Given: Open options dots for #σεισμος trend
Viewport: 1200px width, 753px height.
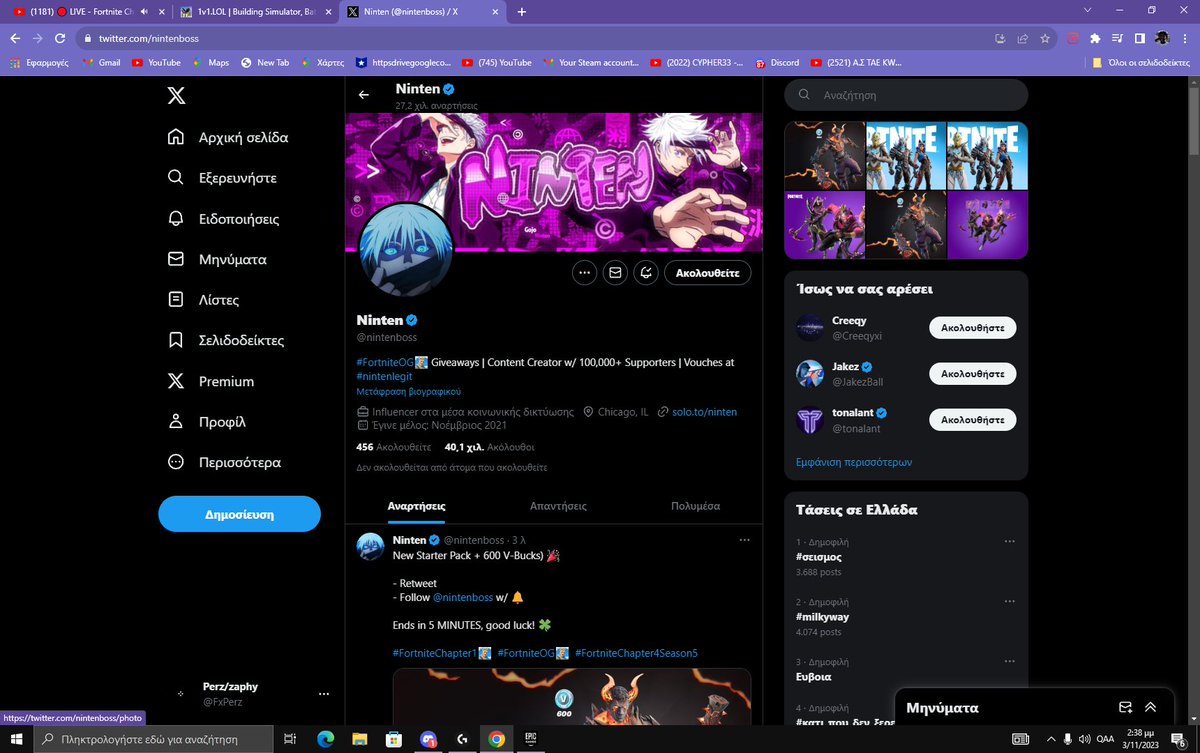Looking at the screenshot, I should tap(1010, 542).
